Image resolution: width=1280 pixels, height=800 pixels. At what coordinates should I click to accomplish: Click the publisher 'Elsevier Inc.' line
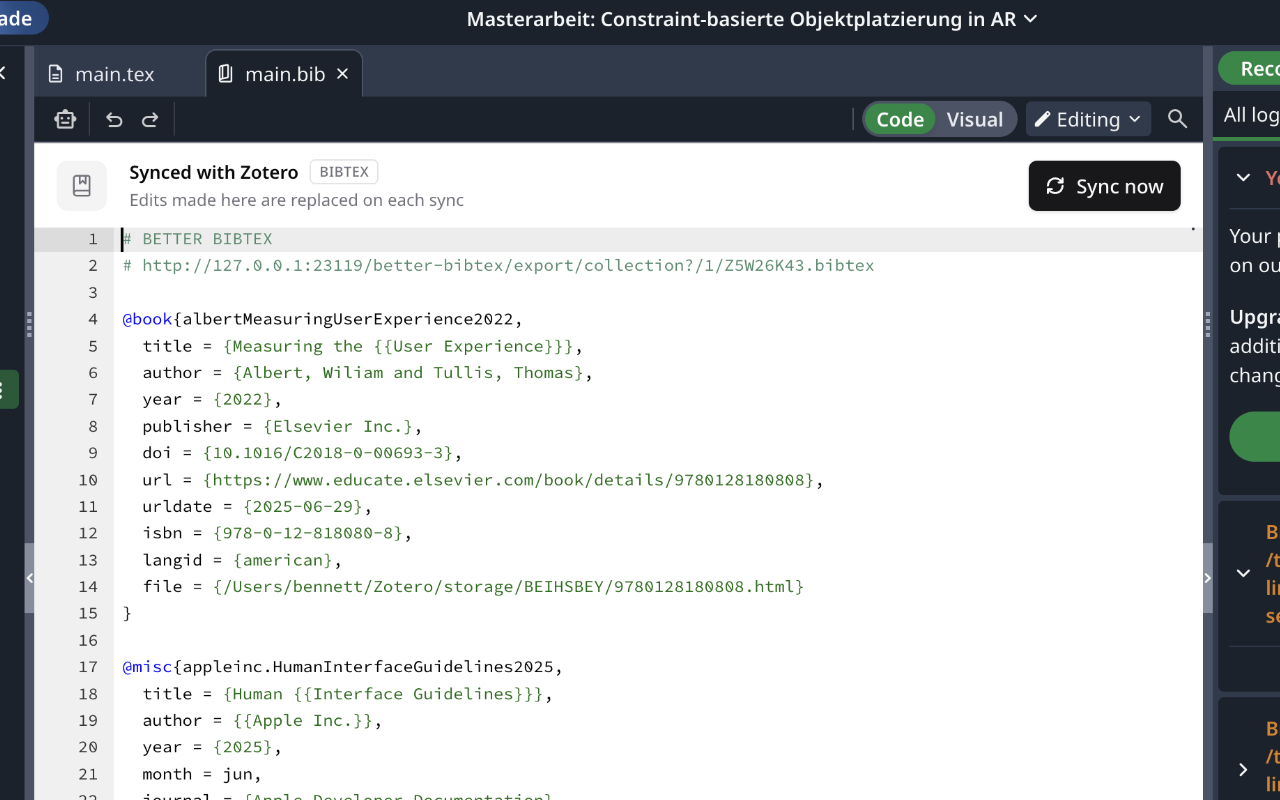283,426
